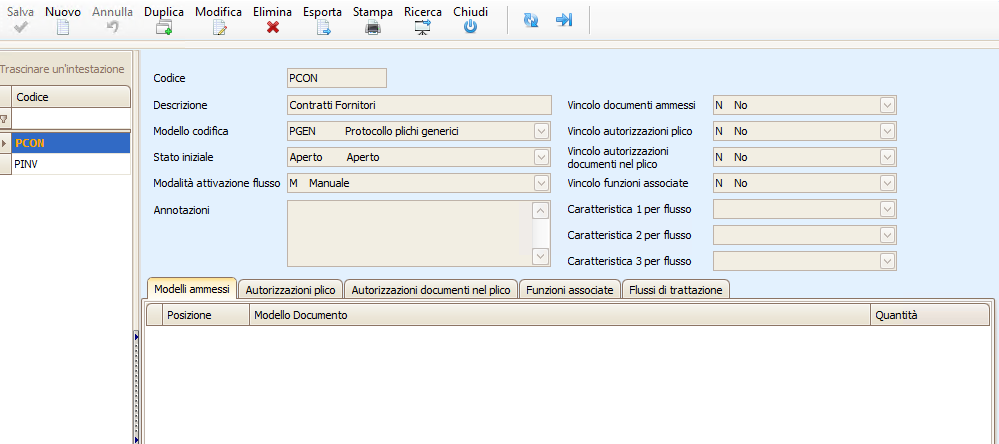Click the Chiudi power icon
This screenshot has width=999, height=444.
pos(470,28)
